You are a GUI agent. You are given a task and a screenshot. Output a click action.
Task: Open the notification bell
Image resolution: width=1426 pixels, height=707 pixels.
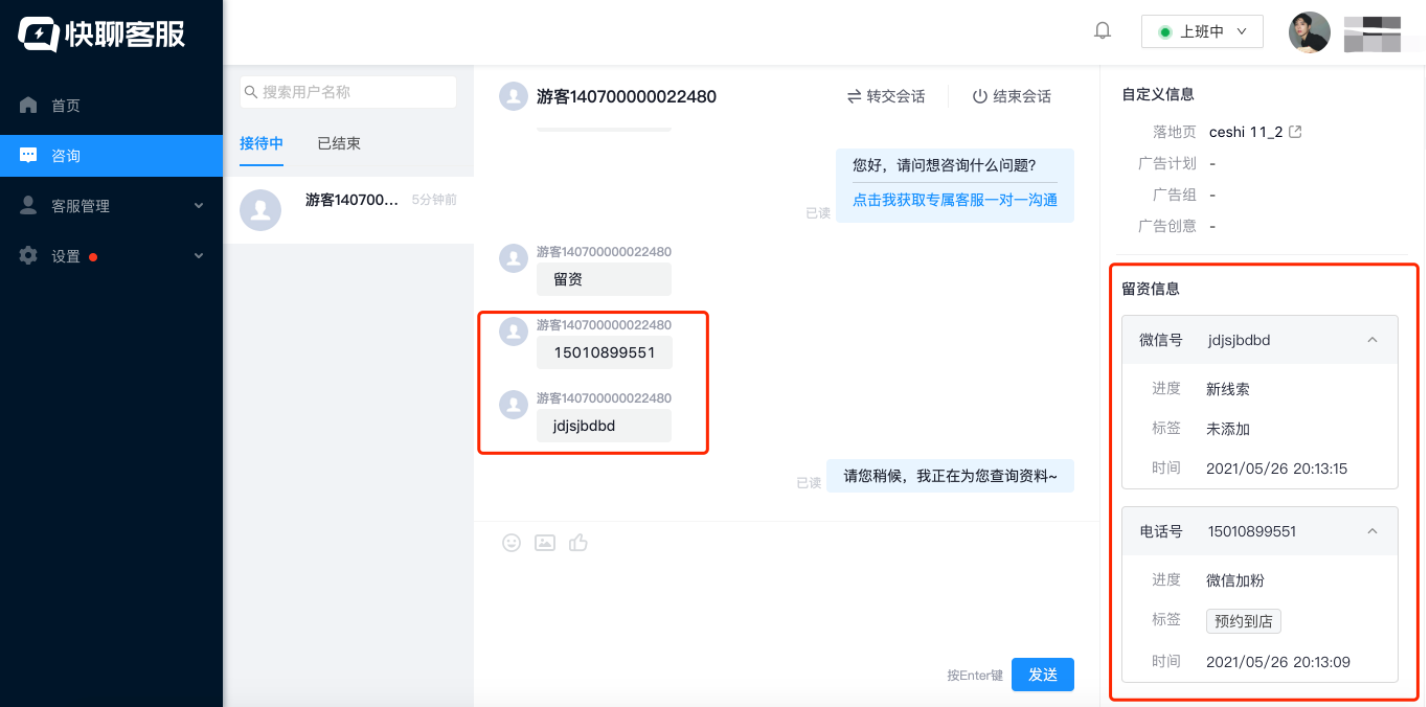(x=1102, y=30)
